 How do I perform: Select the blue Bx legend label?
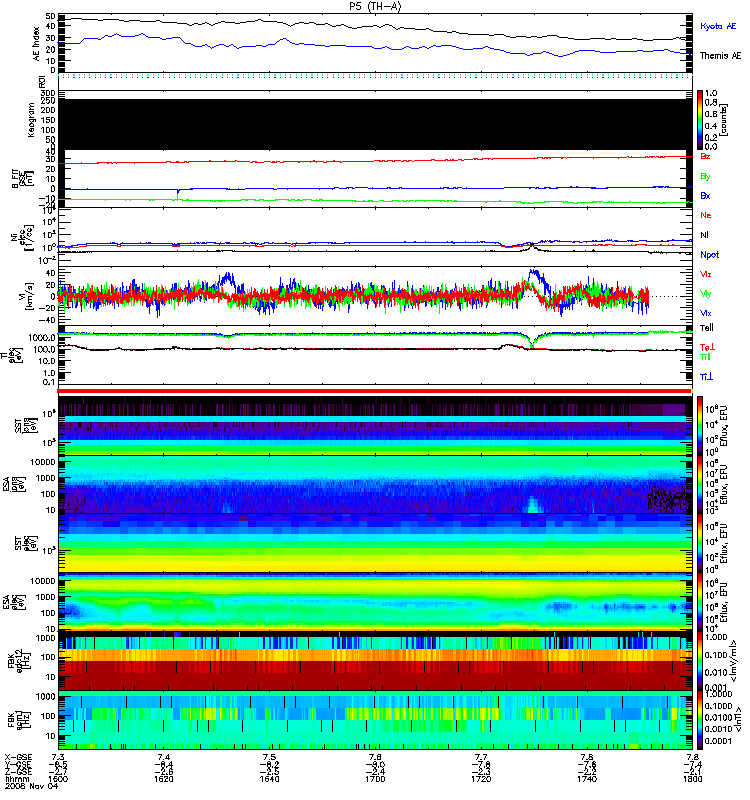point(705,196)
